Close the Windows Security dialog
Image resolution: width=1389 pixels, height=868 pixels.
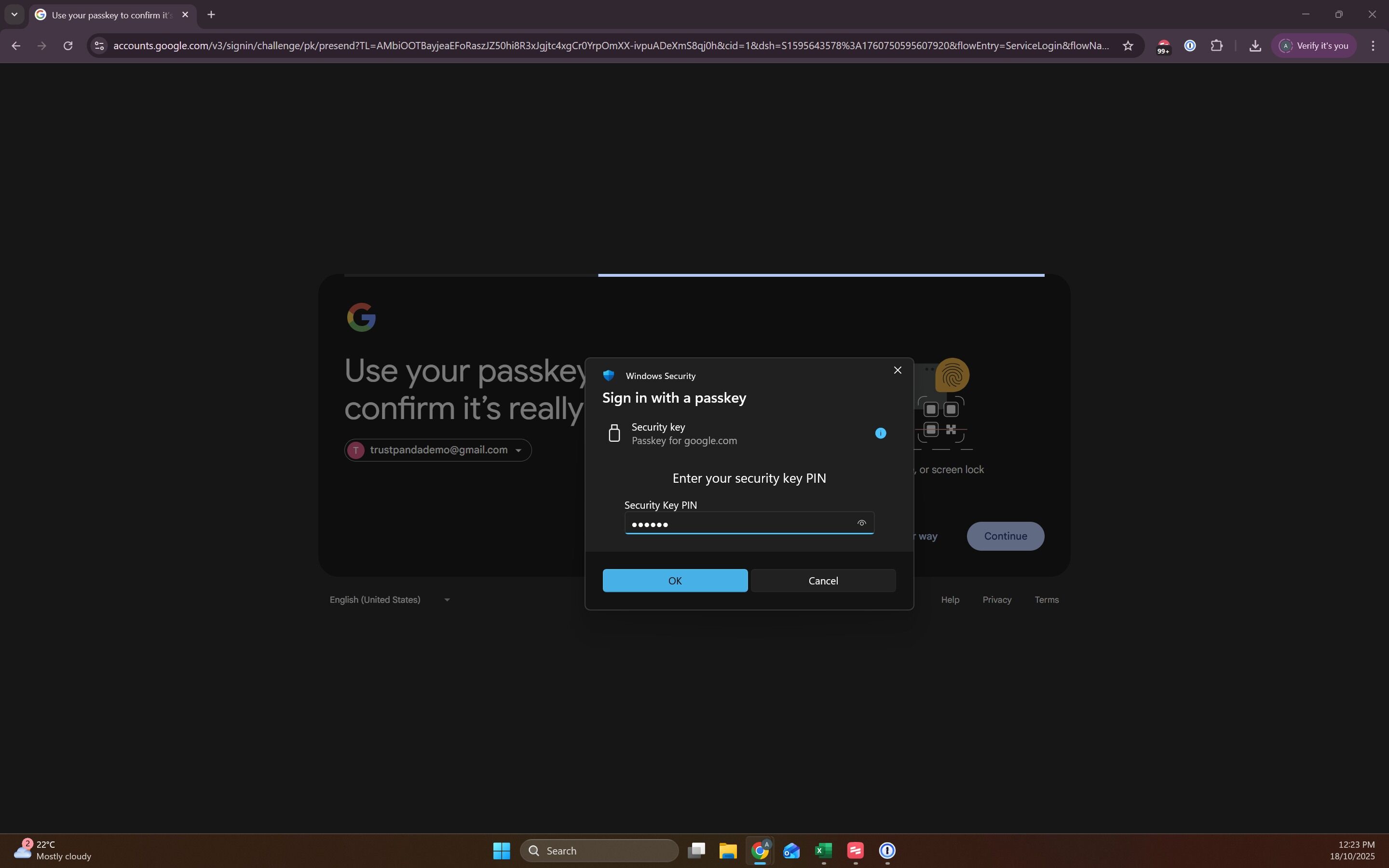(x=898, y=370)
